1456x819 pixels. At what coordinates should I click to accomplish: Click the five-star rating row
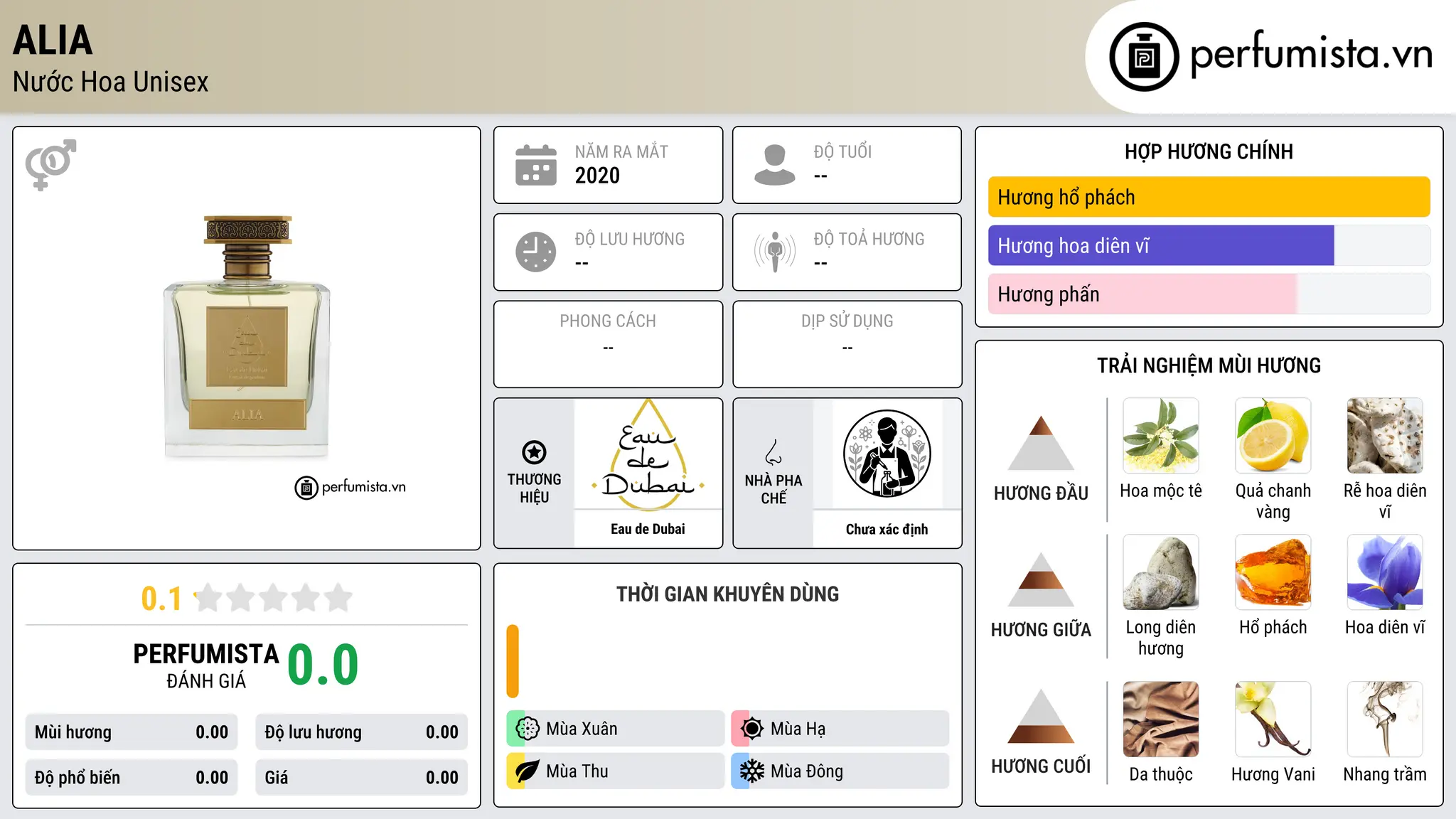click(274, 598)
